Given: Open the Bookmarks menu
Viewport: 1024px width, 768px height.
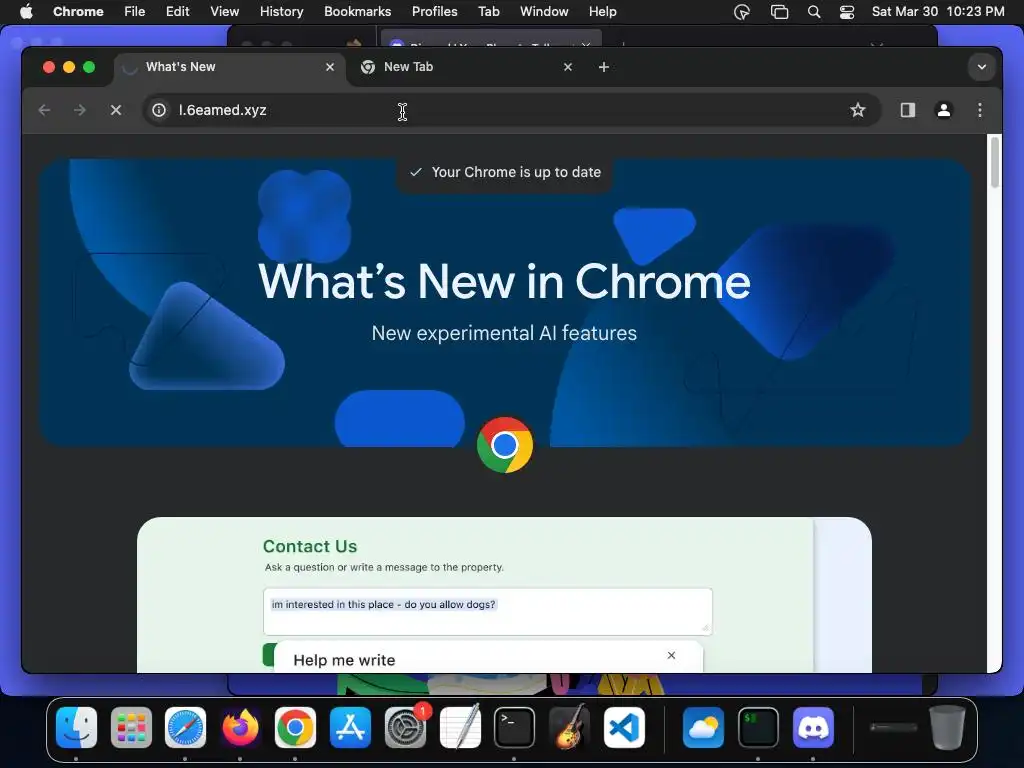Looking at the screenshot, I should (357, 11).
